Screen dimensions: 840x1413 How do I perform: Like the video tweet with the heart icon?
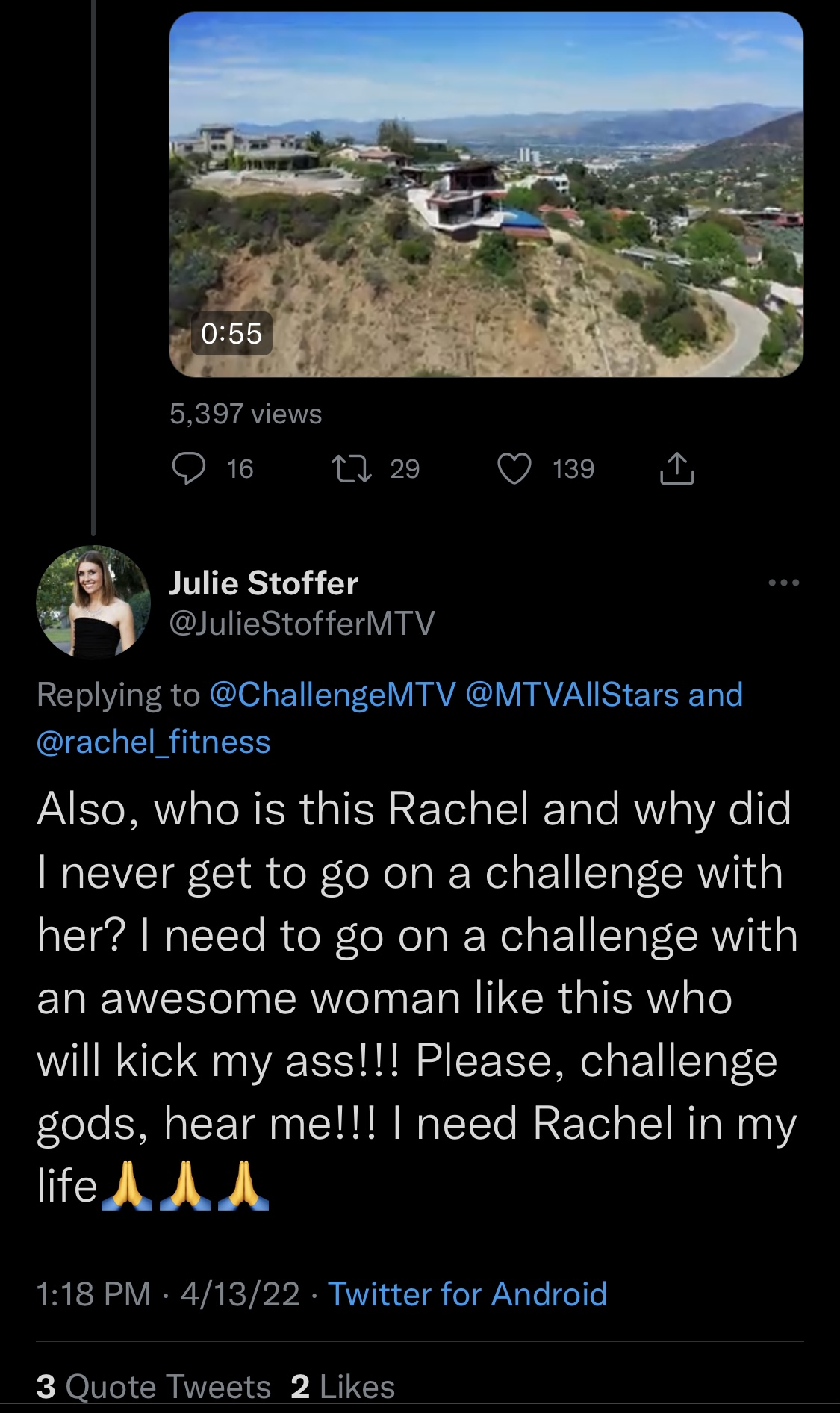[x=514, y=469]
